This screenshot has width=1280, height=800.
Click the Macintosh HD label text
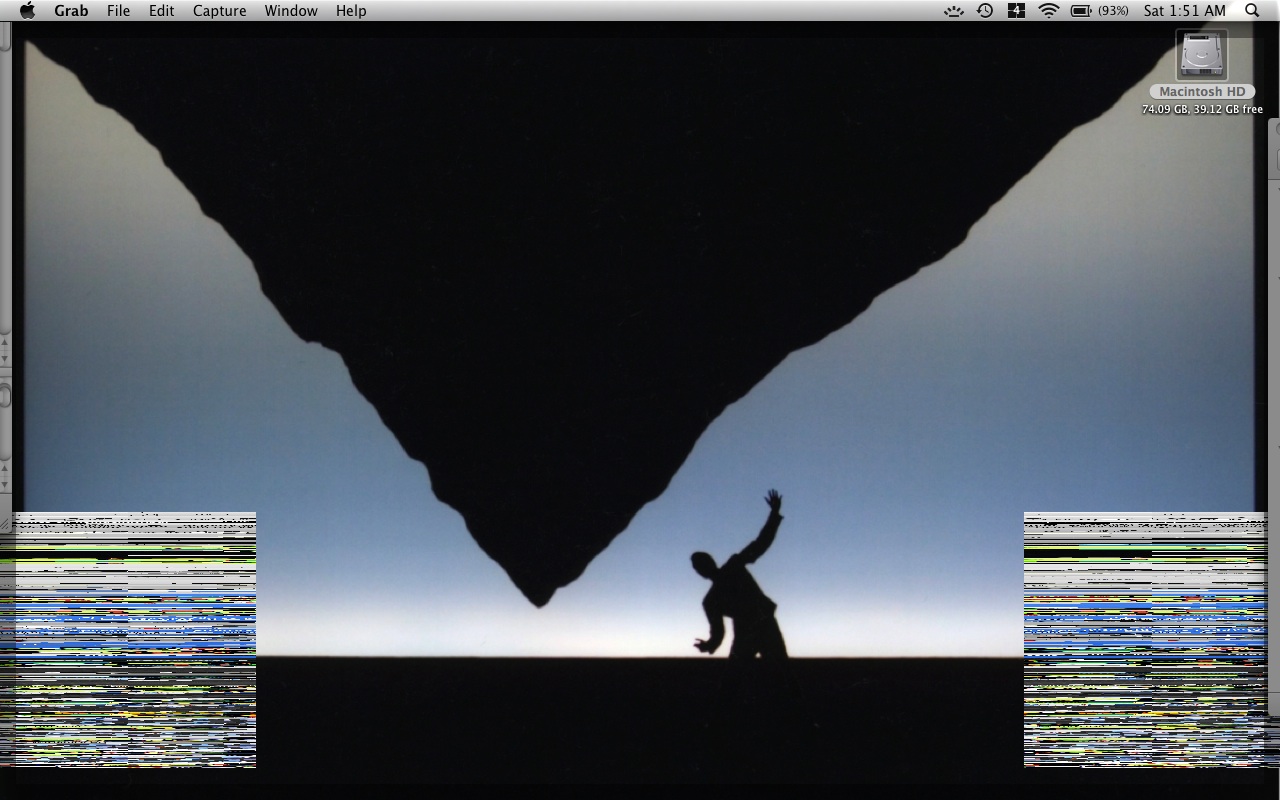tap(1202, 92)
